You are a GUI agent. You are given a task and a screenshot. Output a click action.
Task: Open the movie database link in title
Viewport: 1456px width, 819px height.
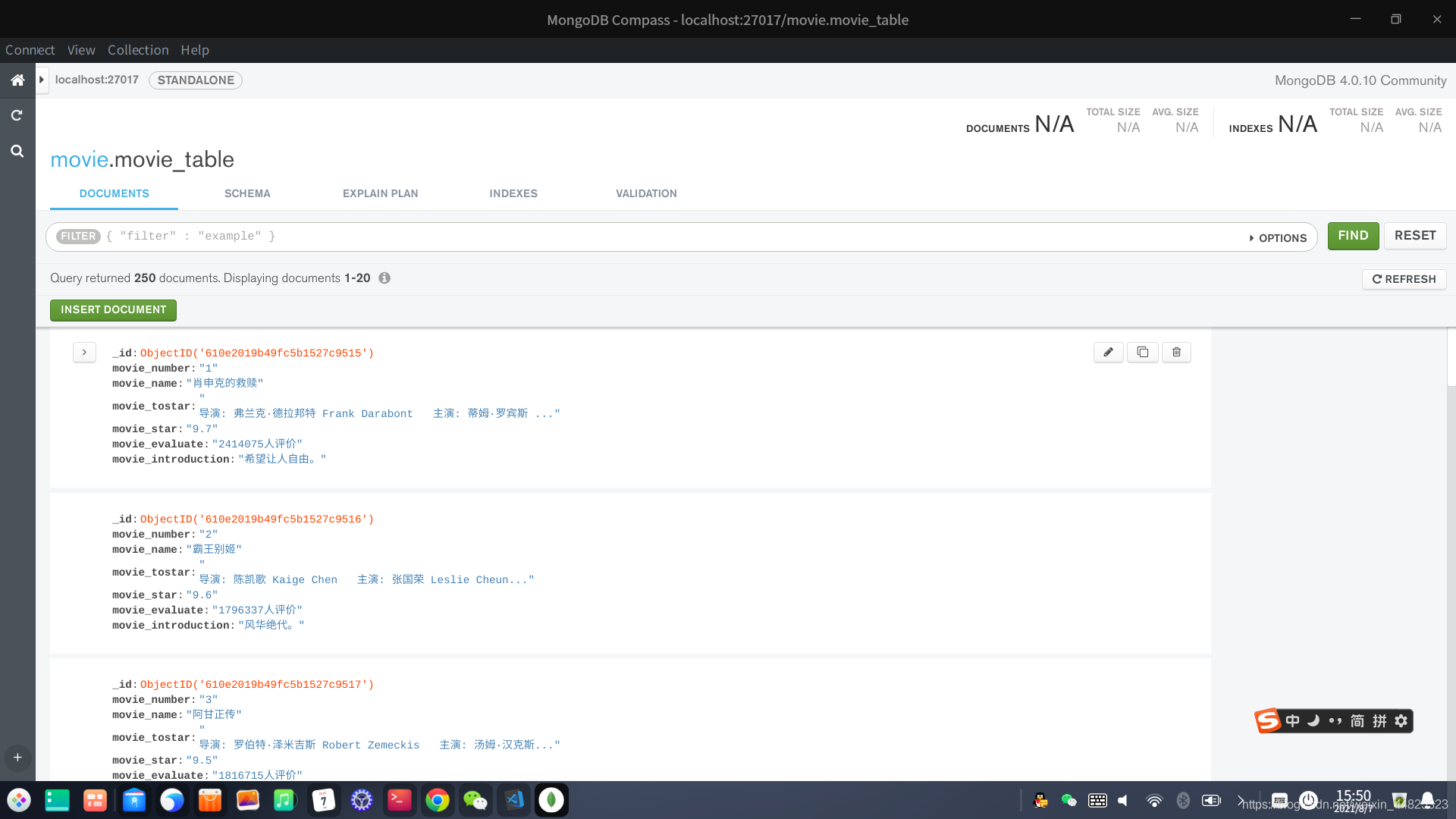click(80, 160)
